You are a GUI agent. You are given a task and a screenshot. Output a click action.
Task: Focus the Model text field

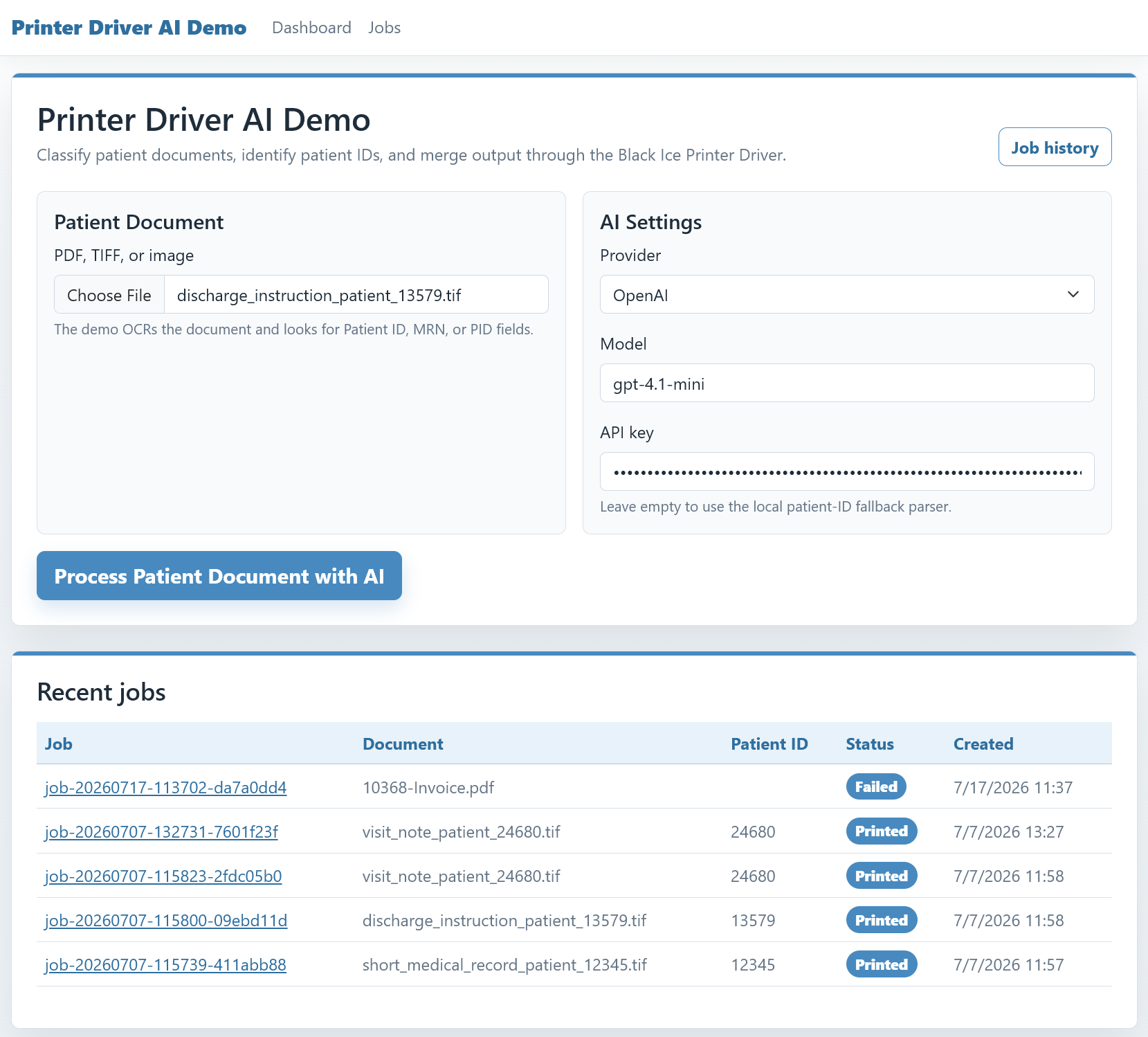point(847,383)
